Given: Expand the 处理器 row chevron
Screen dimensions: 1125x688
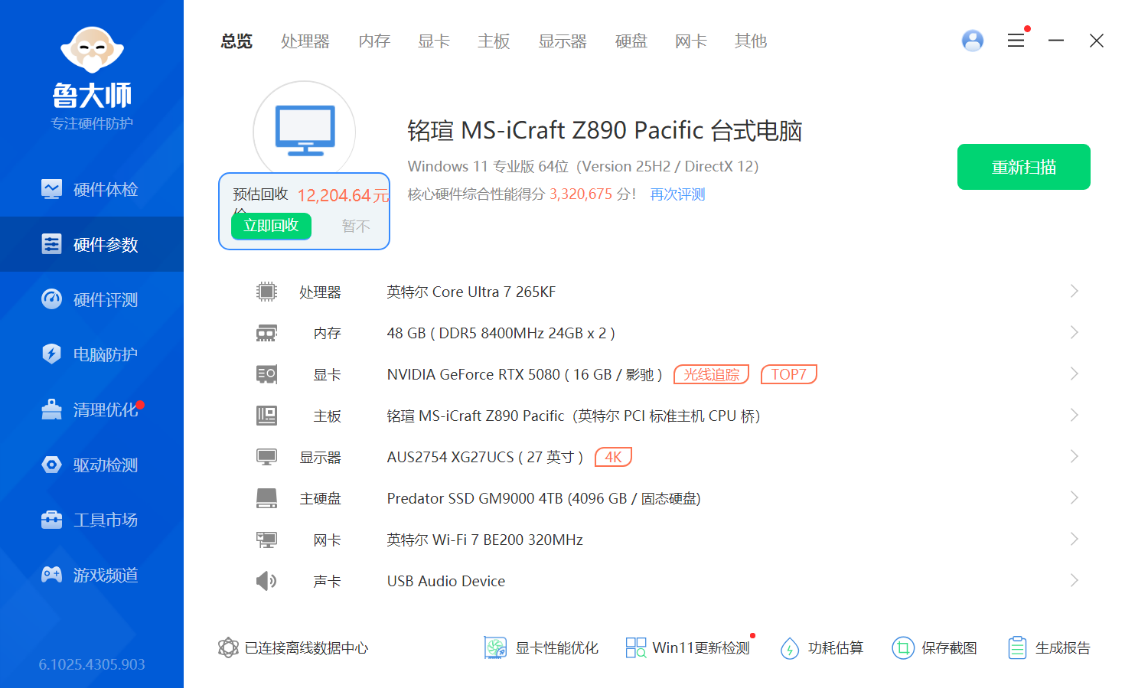Looking at the screenshot, I should [1074, 291].
